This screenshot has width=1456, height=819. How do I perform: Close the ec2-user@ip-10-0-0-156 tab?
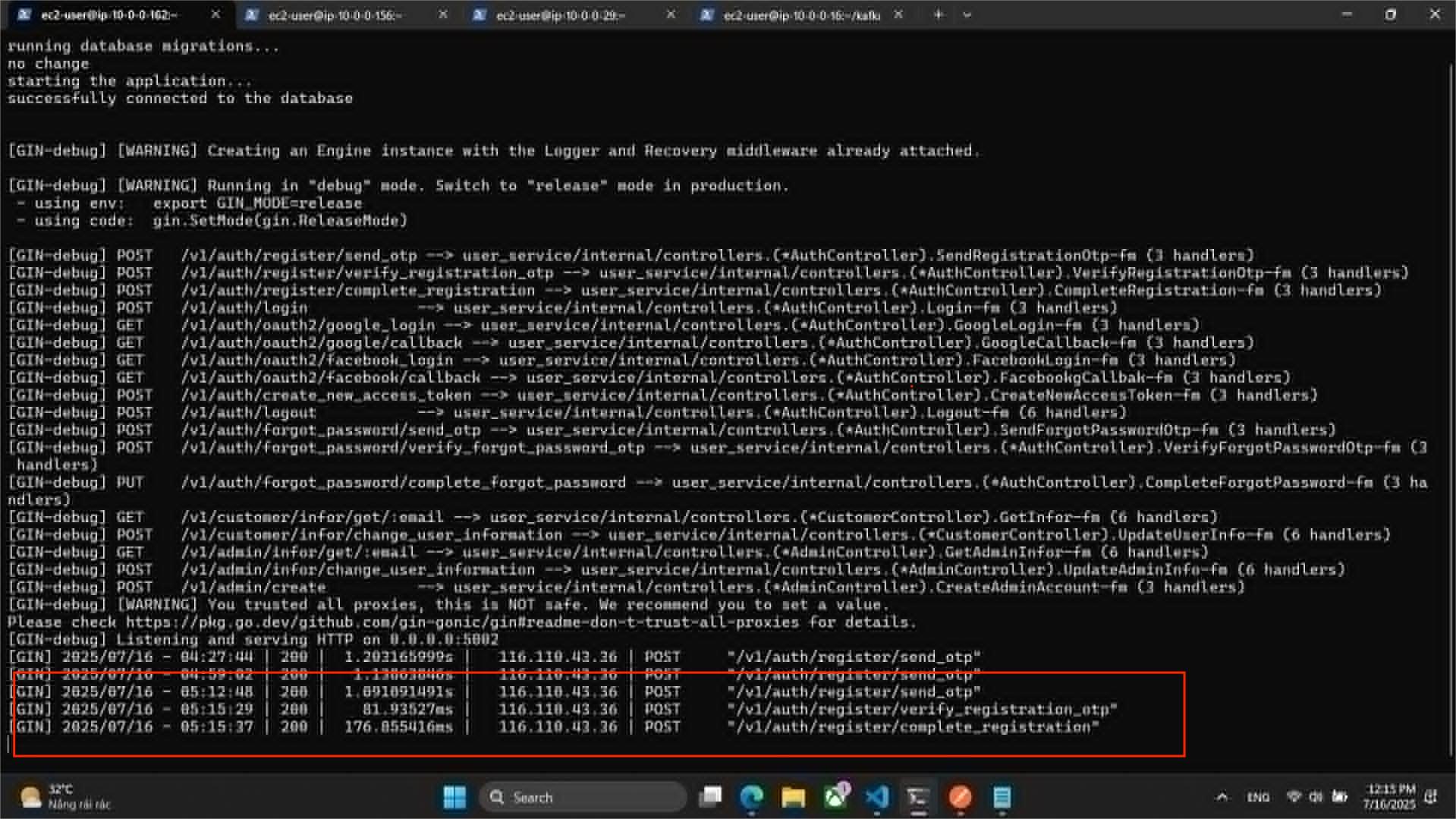443,14
